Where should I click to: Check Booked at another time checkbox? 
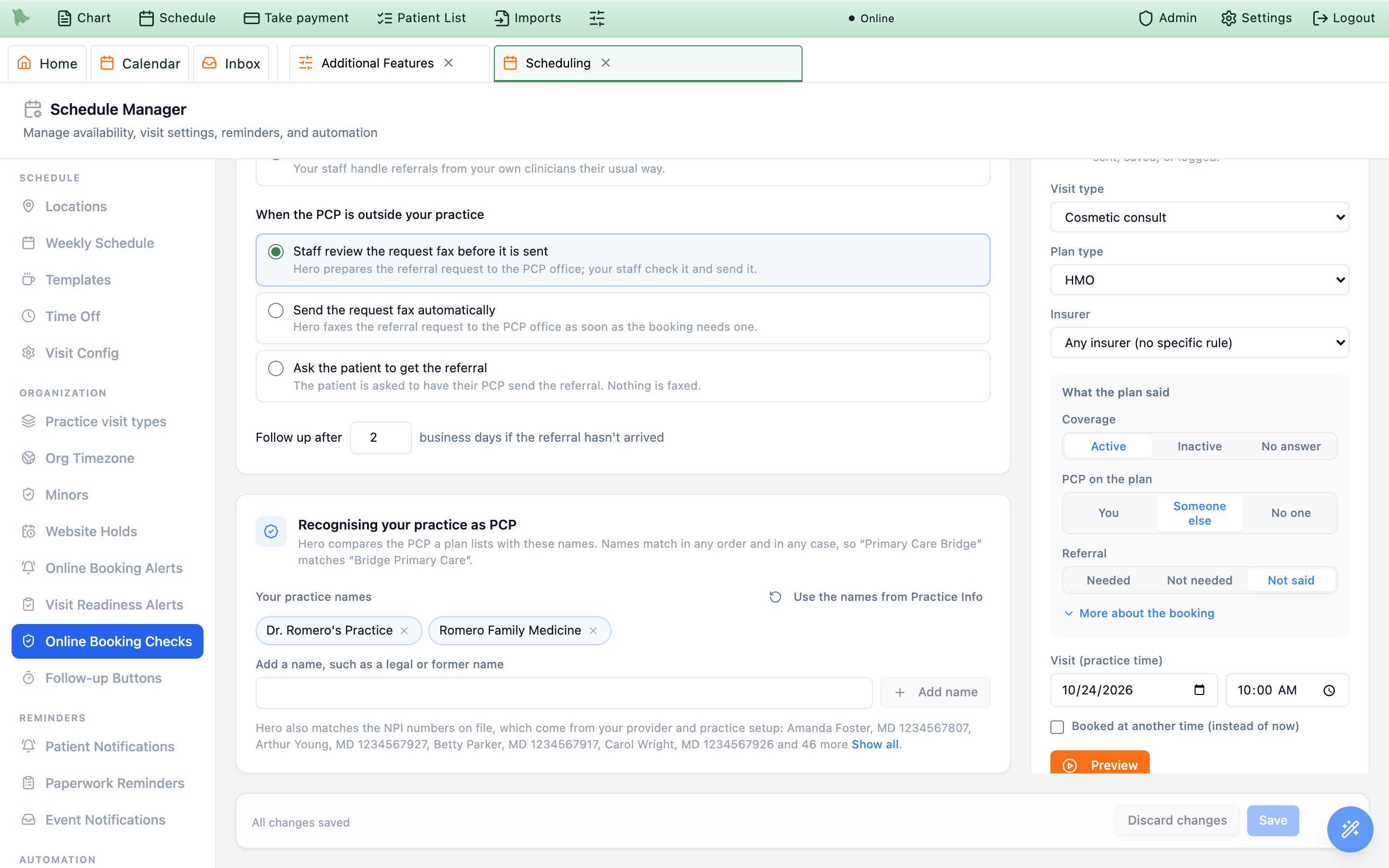point(1057,727)
